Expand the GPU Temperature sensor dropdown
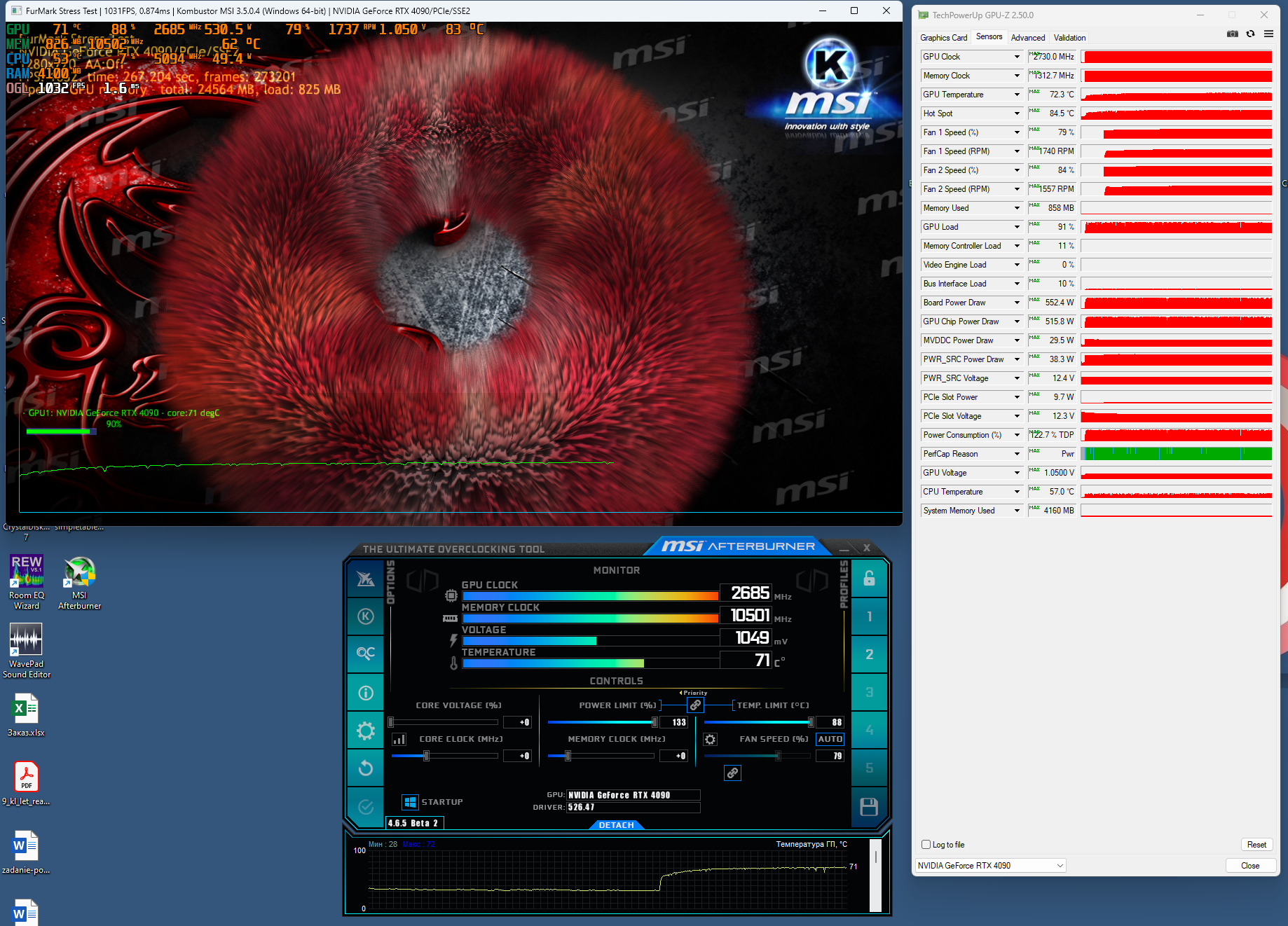 [x=1017, y=95]
